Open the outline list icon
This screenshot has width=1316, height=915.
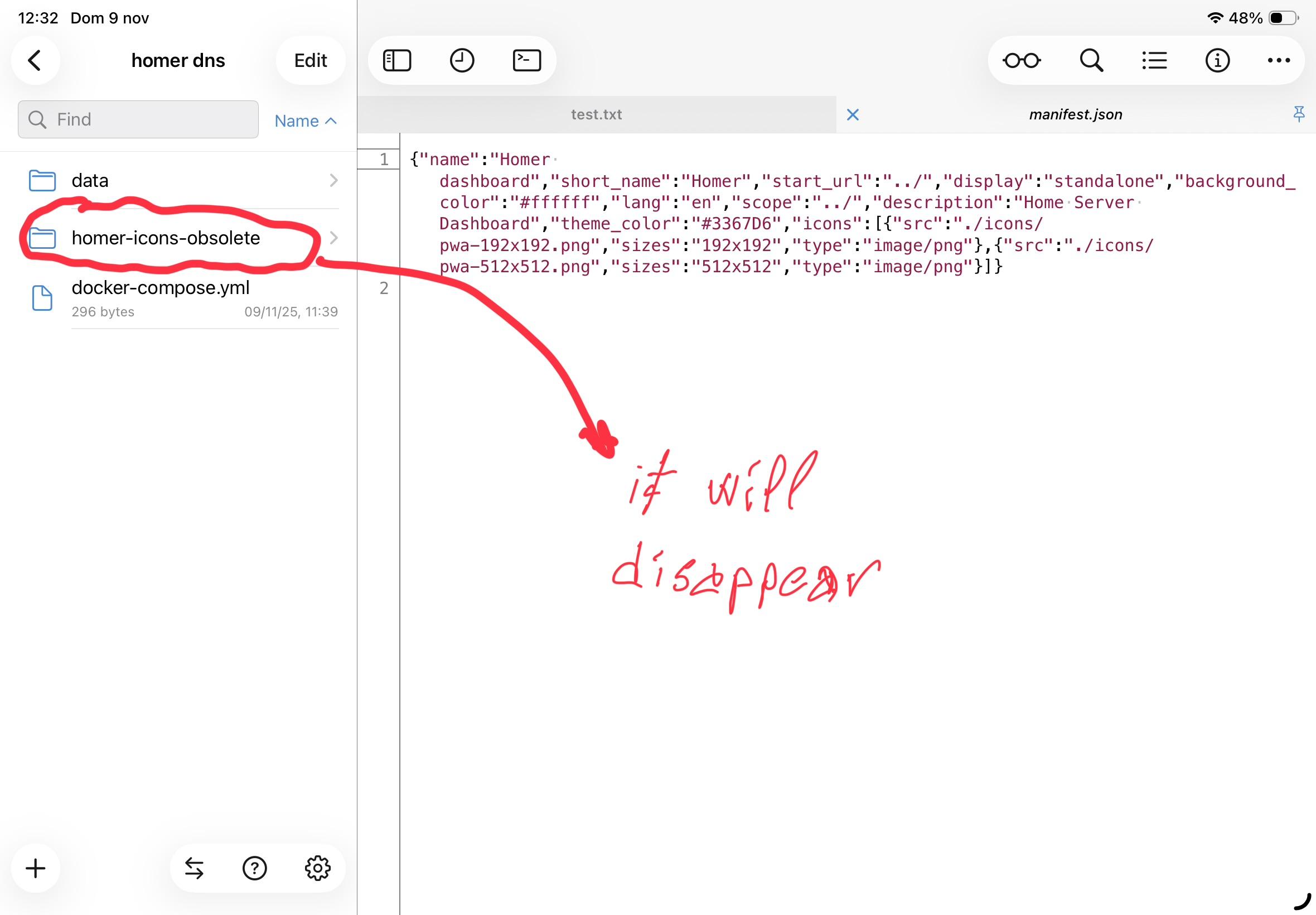tap(1154, 60)
